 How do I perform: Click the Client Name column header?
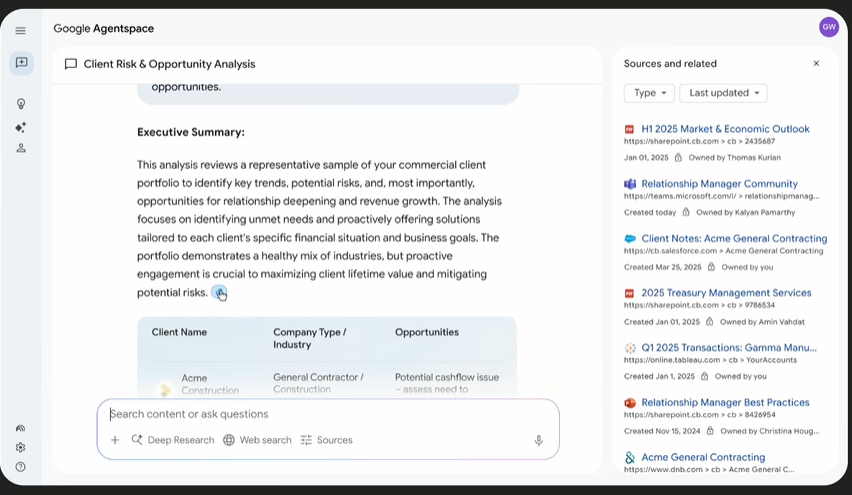coord(179,332)
